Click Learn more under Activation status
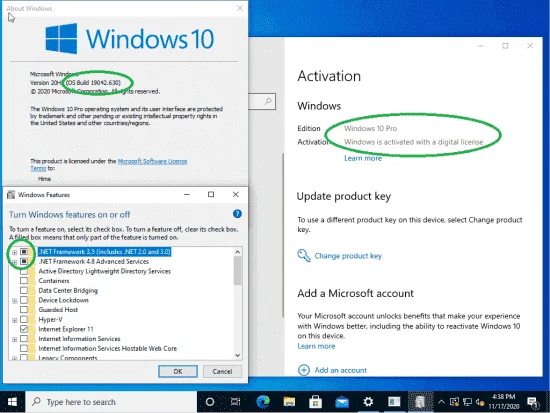 (x=363, y=158)
